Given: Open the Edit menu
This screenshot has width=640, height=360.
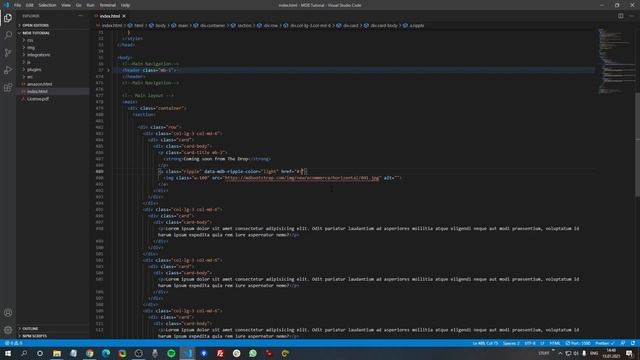Looking at the screenshot, I should click(30, 5).
